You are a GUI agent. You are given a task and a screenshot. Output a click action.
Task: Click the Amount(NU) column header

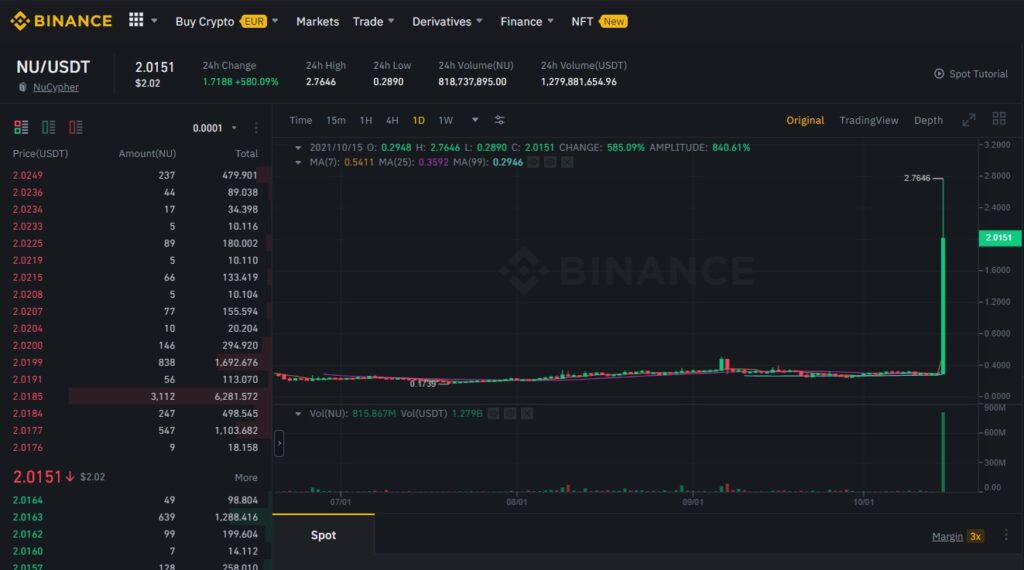coord(147,153)
